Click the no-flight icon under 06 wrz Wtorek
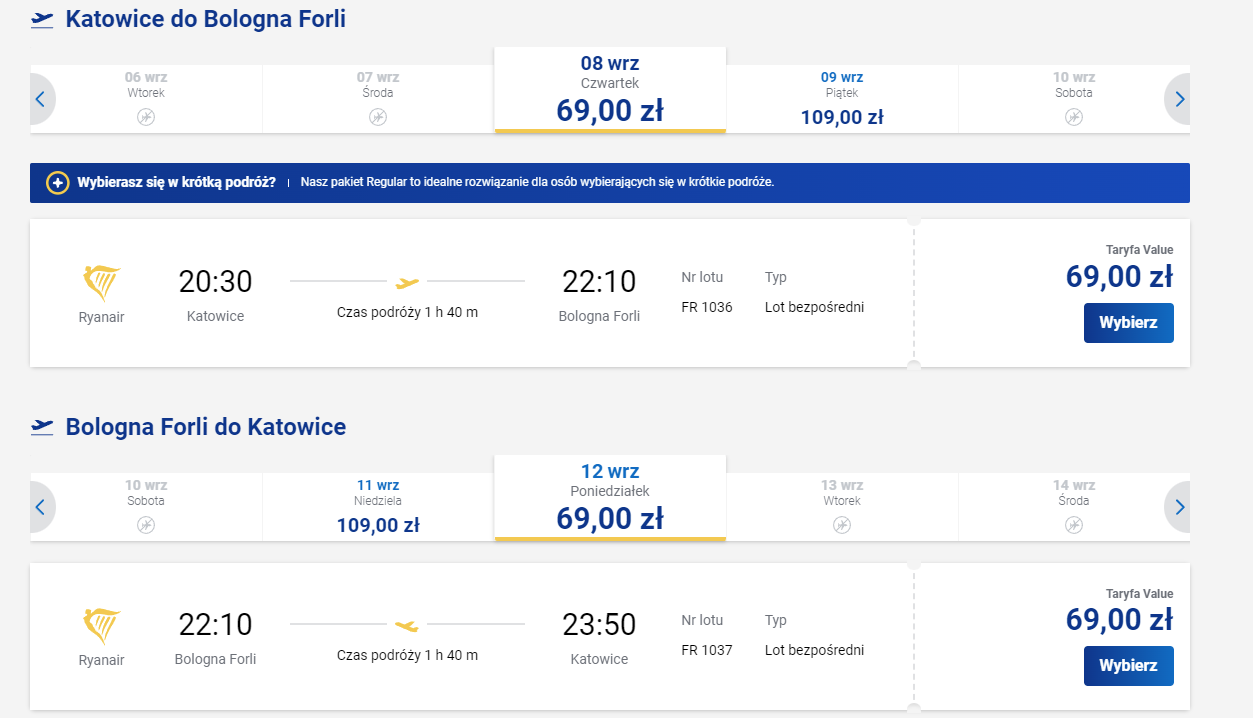 pos(146,117)
